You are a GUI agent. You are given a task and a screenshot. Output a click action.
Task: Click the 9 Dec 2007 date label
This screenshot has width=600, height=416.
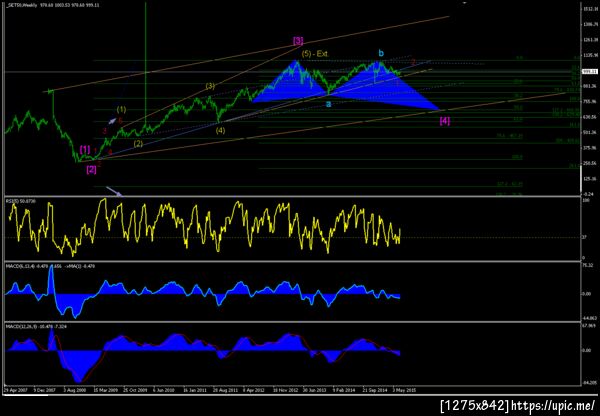[x=44, y=390]
